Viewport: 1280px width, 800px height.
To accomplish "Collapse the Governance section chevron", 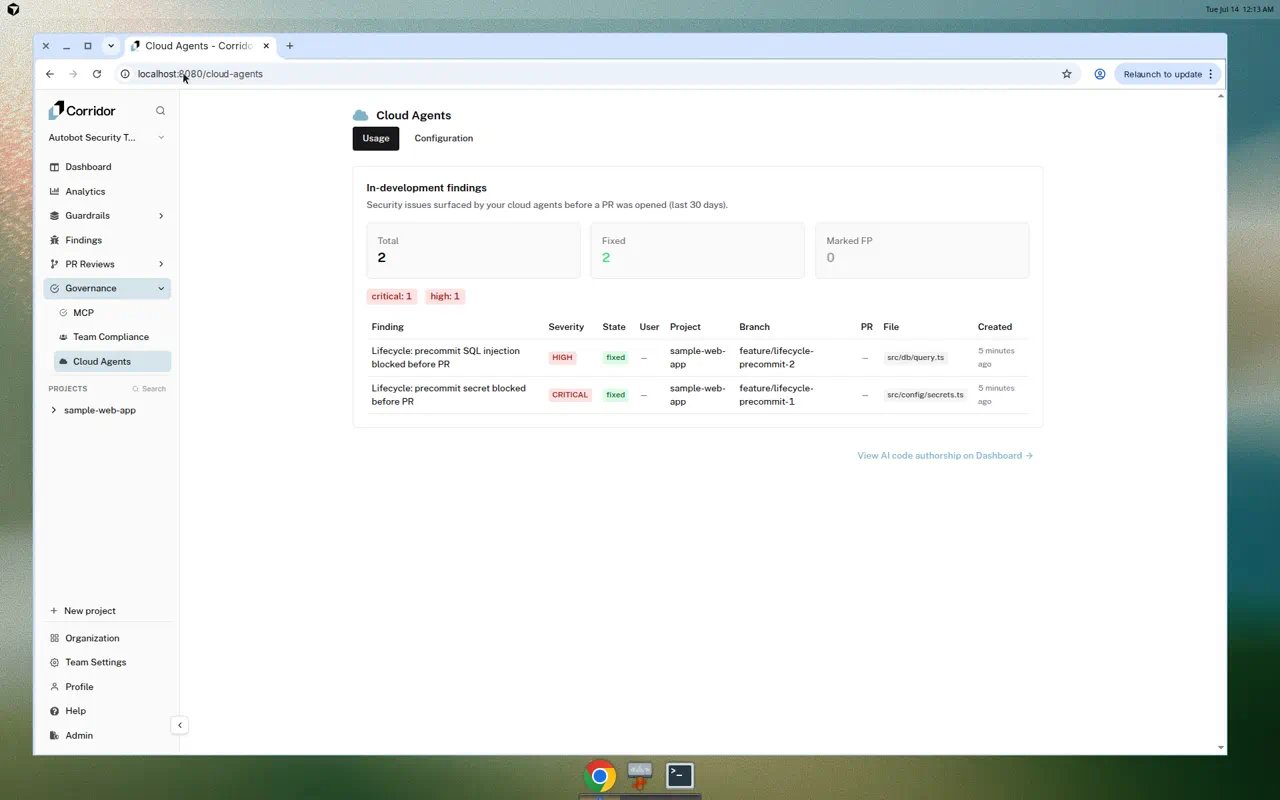I will pyautogui.click(x=161, y=288).
